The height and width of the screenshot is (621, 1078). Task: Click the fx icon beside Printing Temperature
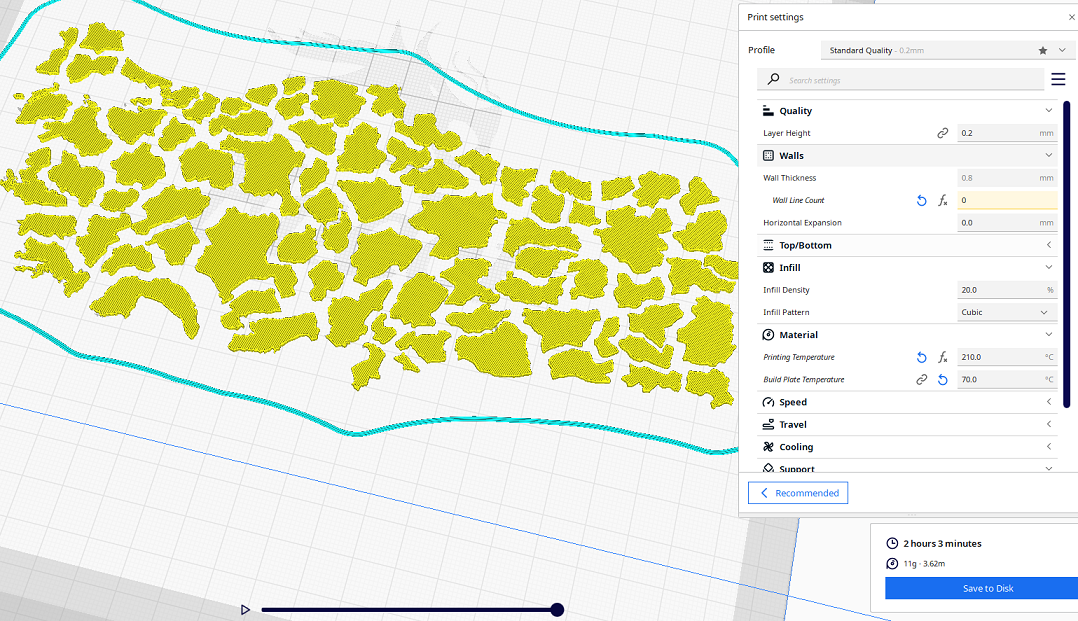pyautogui.click(x=942, y=358)
